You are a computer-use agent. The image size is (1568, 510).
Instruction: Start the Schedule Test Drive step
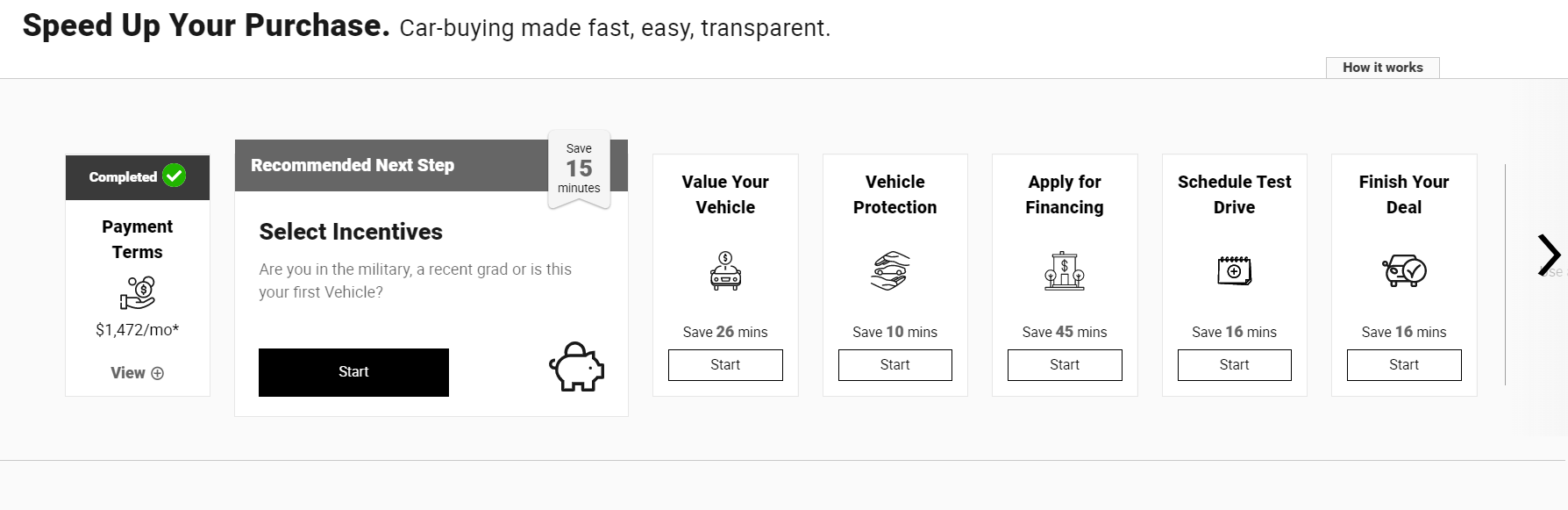click(1234, 365)
